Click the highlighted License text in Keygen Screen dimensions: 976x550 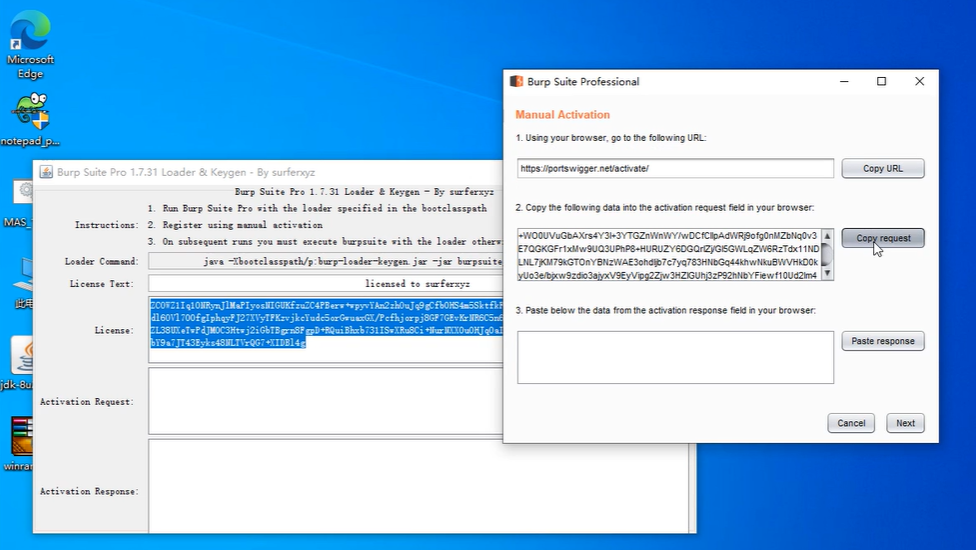tap(326, 324)
